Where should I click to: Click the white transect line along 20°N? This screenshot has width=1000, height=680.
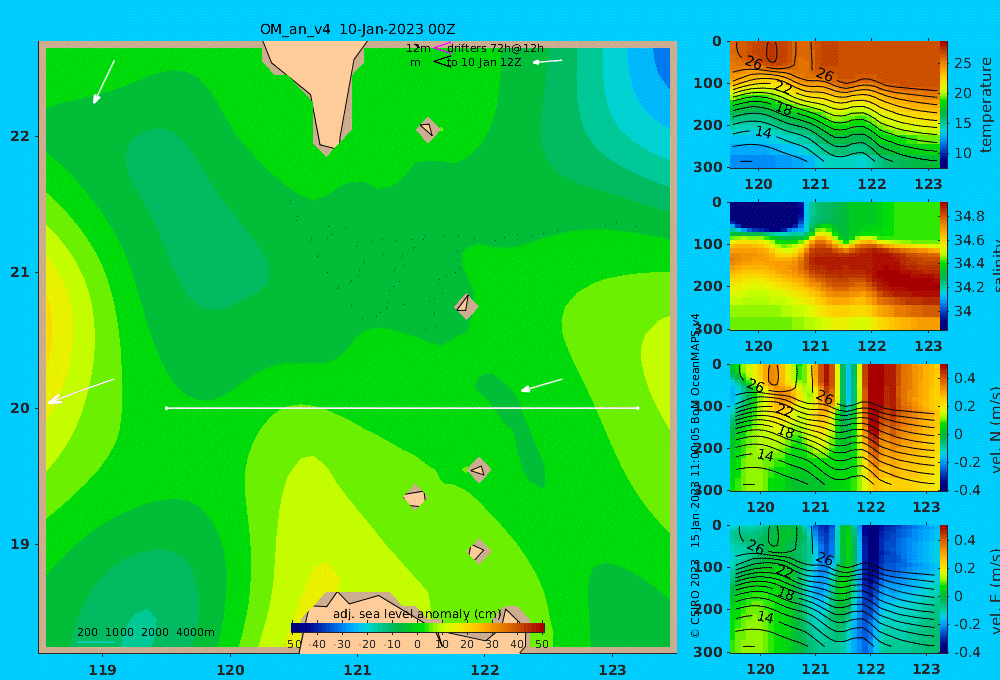point(402,408)
